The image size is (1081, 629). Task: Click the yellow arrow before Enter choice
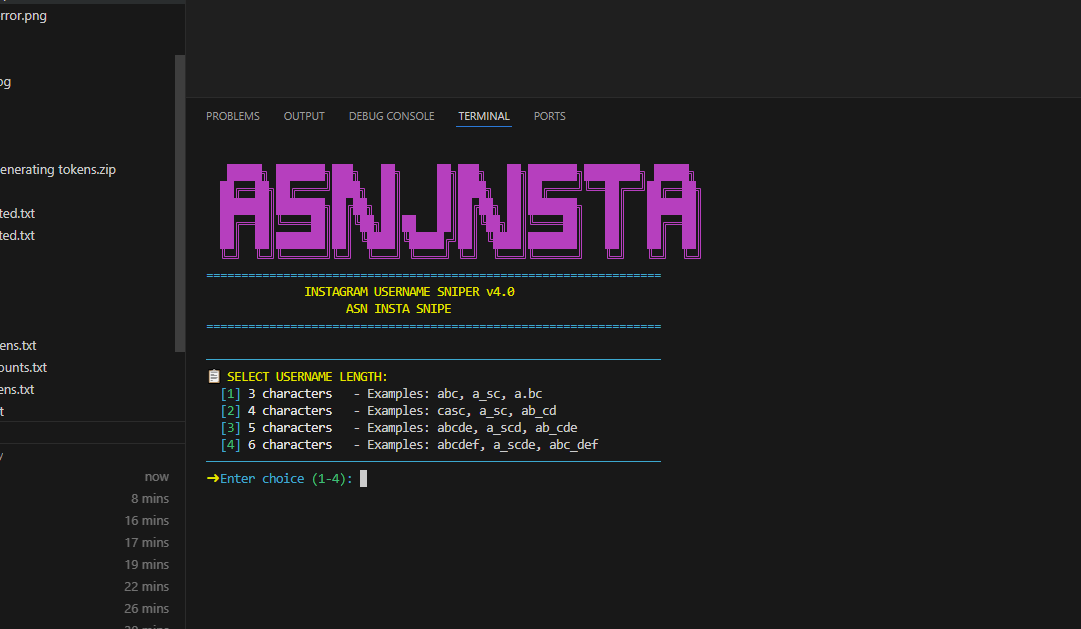(213, 479)
